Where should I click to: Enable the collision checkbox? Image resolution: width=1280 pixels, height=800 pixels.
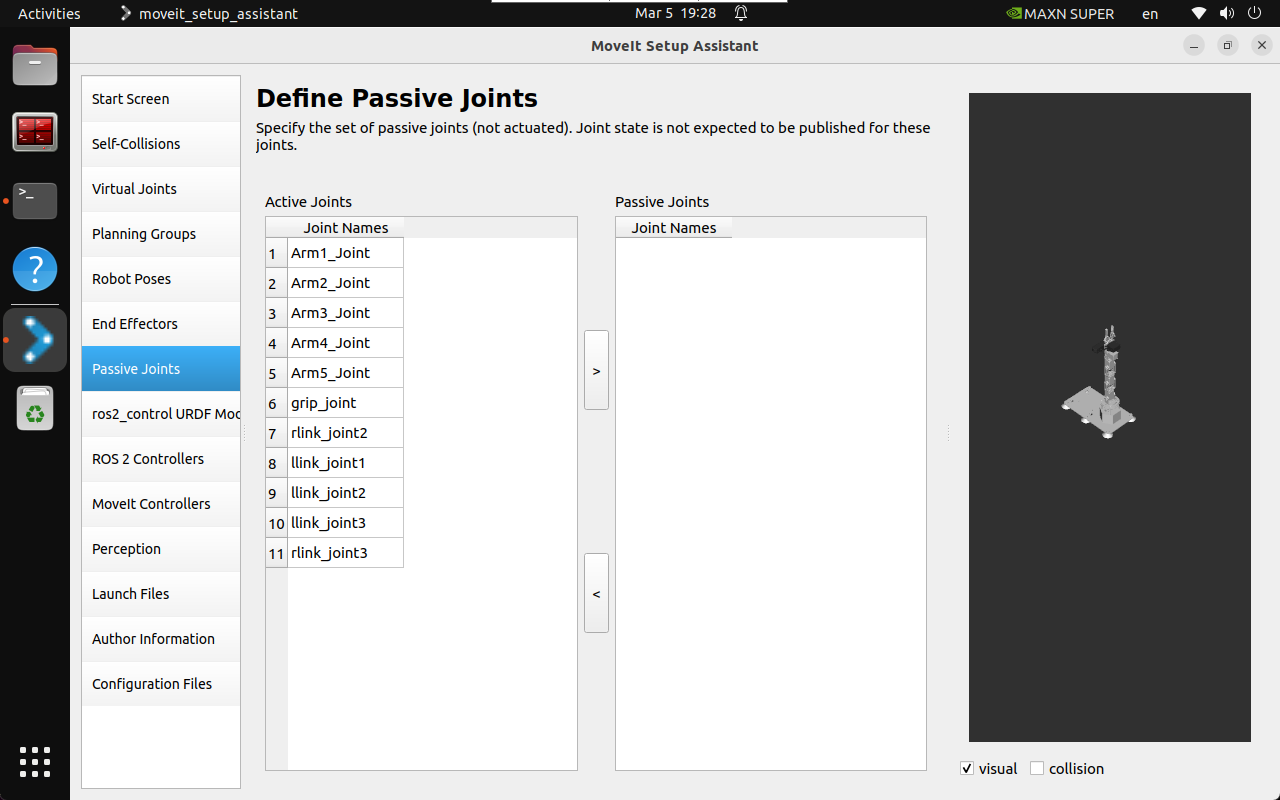click(1037, 769)
